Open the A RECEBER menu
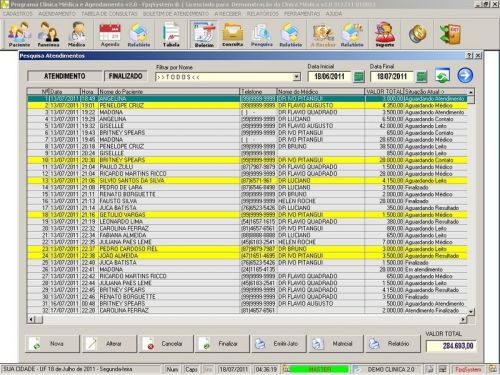The width and height of the screenshot is (500, 375). pos(228,14)
